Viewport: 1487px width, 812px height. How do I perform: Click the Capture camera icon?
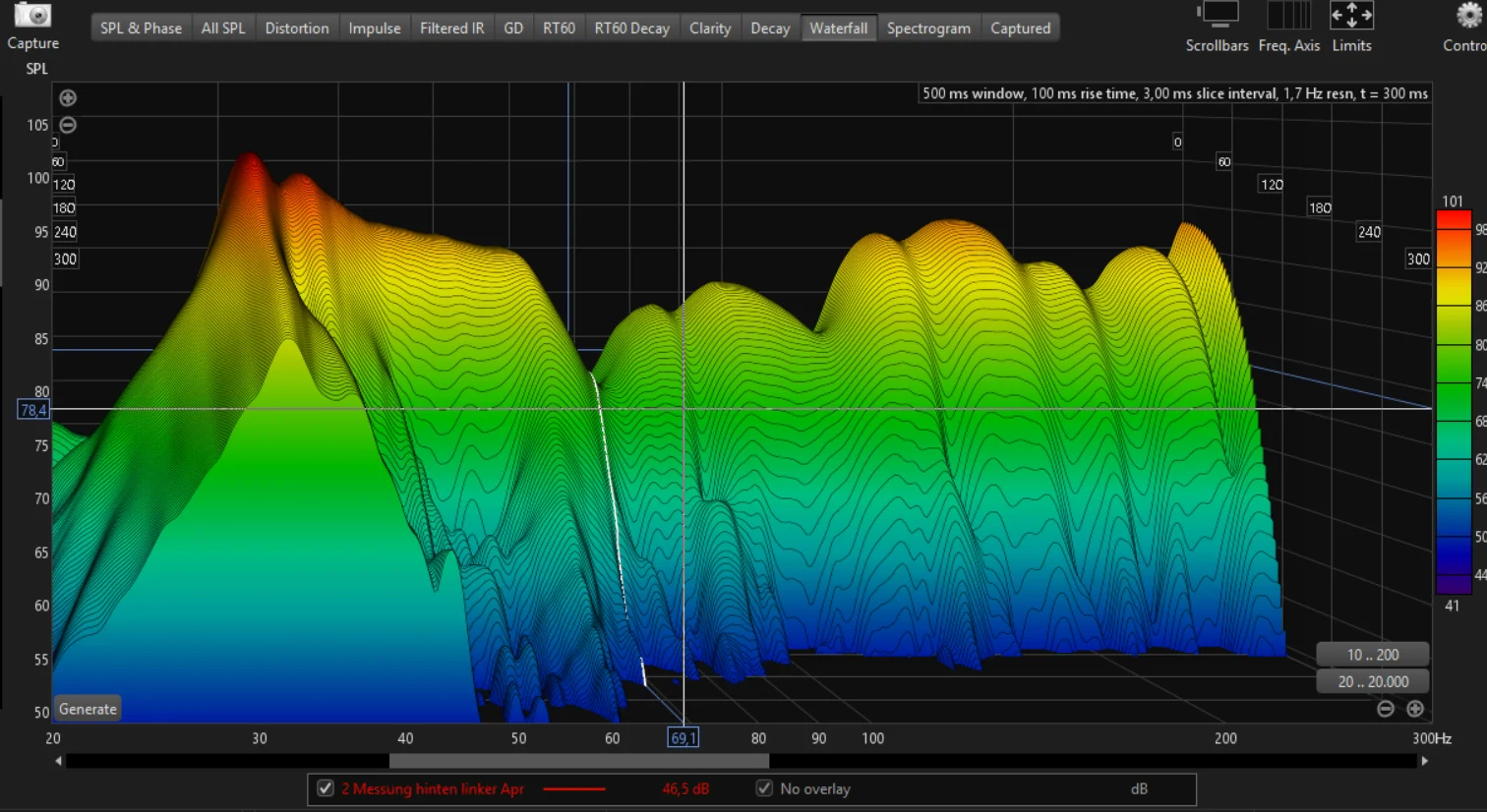32,14
